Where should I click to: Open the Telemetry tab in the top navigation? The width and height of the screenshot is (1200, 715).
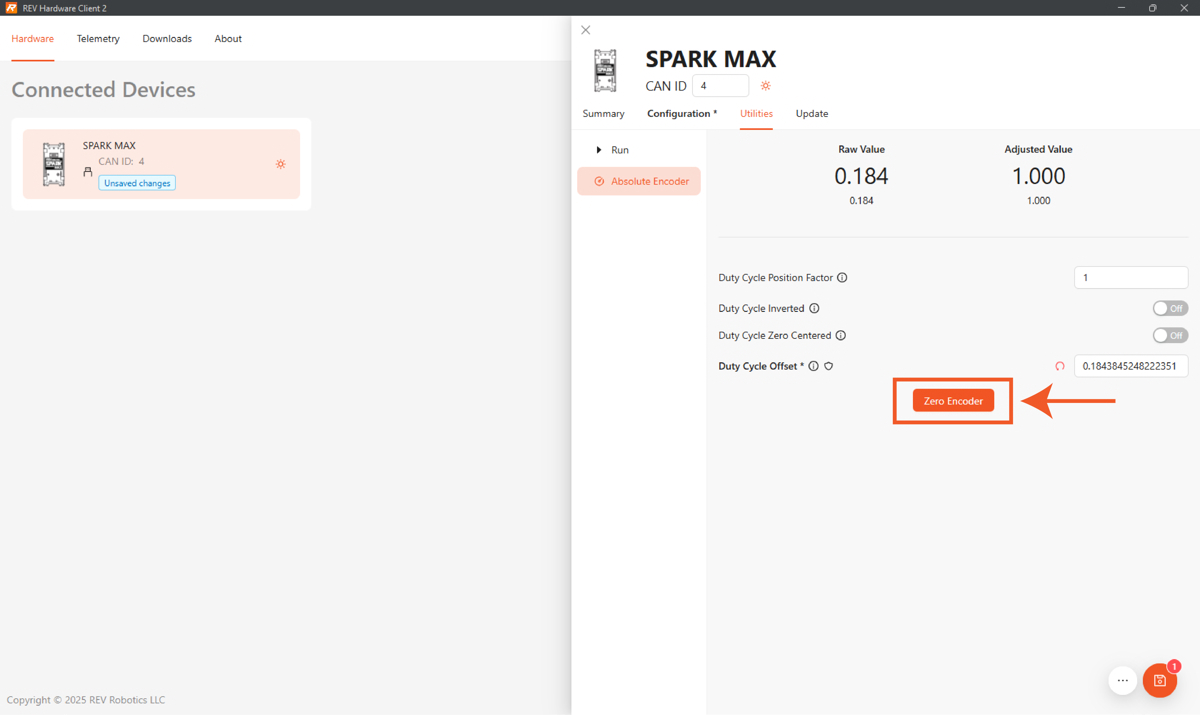[x=98, y=39]
